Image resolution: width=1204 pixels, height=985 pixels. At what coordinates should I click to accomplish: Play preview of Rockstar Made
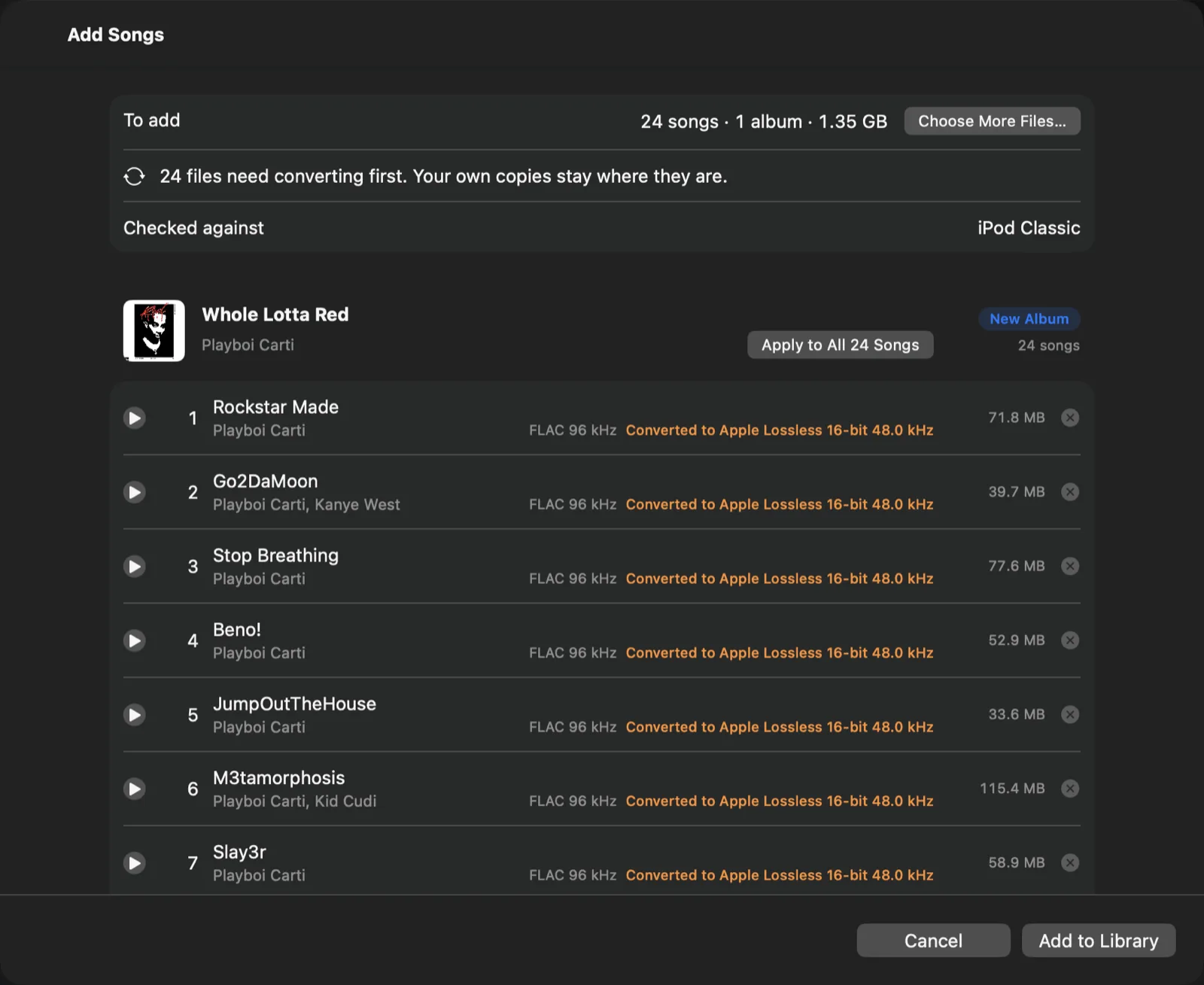[x=135, y=418]
